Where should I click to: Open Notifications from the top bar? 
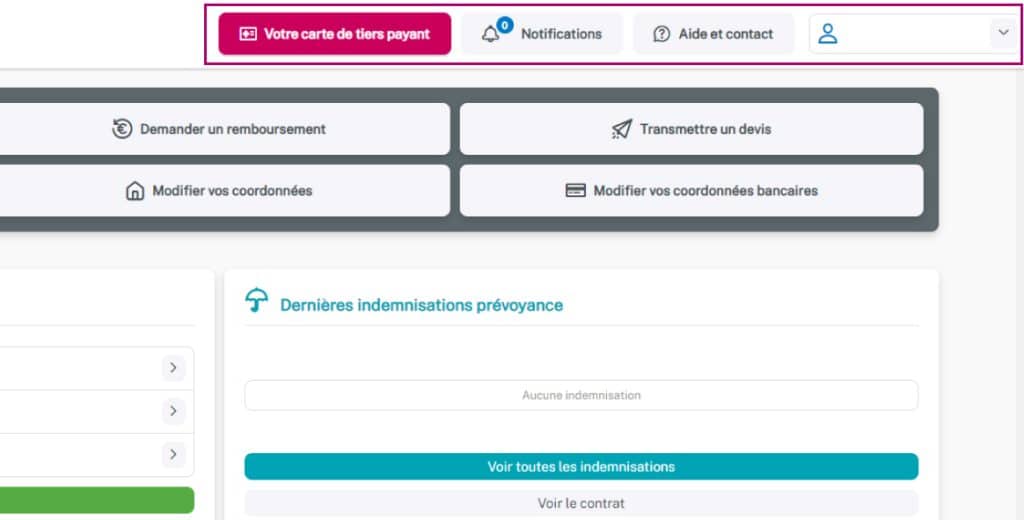pyautogui.click(x=561, y=34)
